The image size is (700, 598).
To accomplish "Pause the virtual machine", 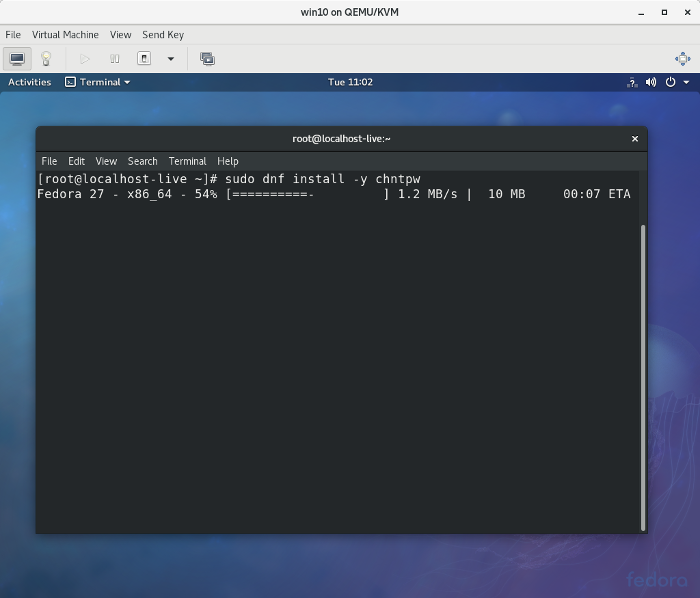I will point(114,59).
